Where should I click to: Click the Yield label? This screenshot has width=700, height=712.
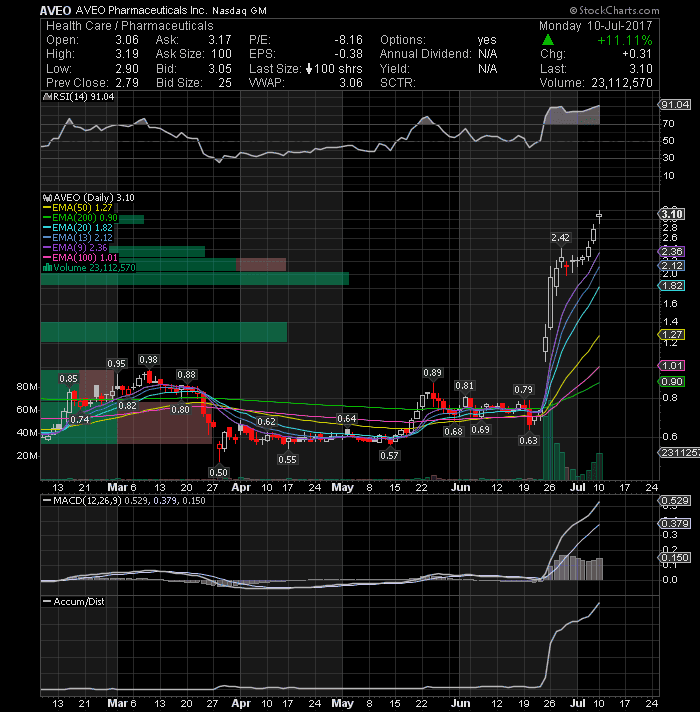(394, 69)
